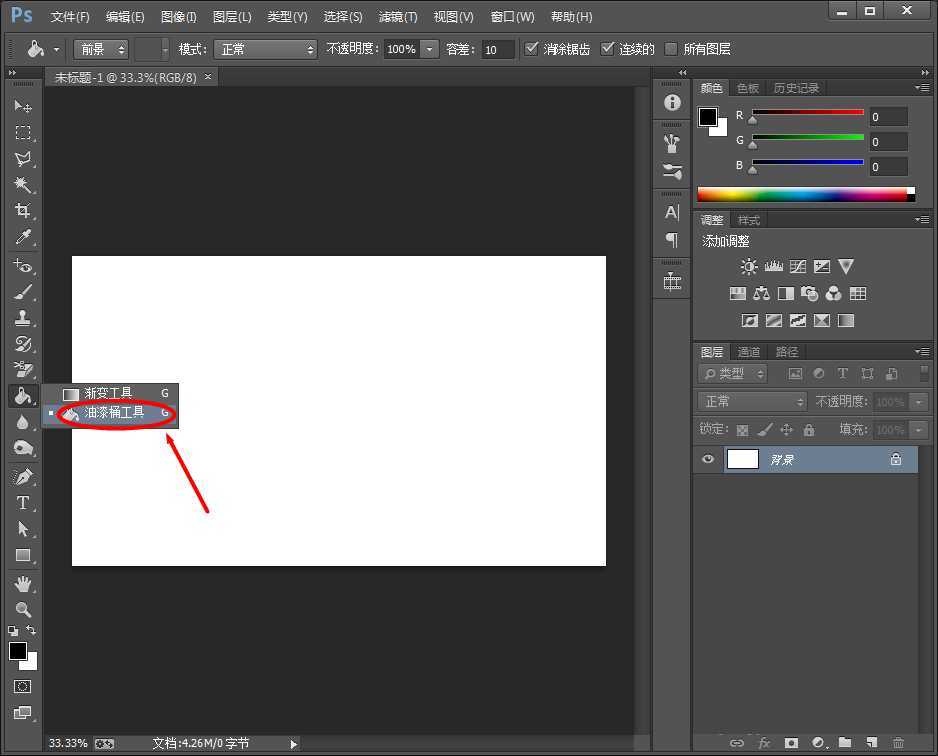
Task: Disable the 消除锯齿 checkbox
Action: (x=531, y=49)
